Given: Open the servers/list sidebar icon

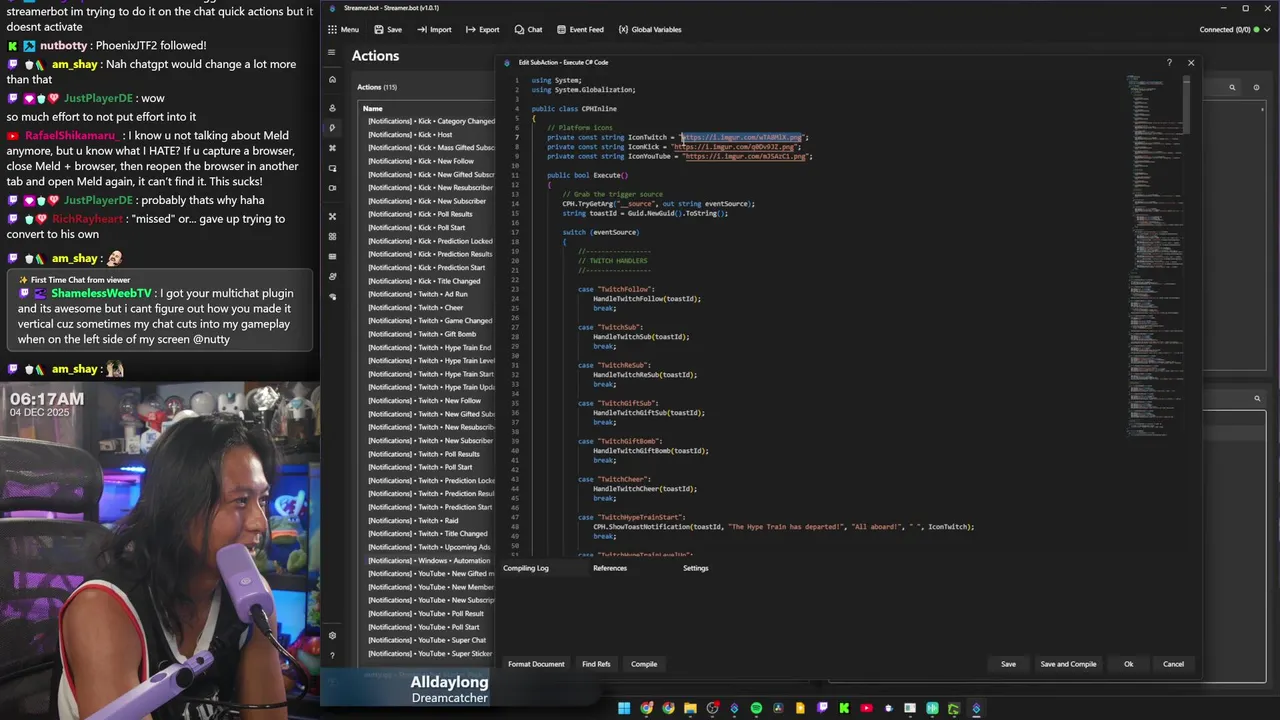Looking at the screenshot, I should (332, 257).
